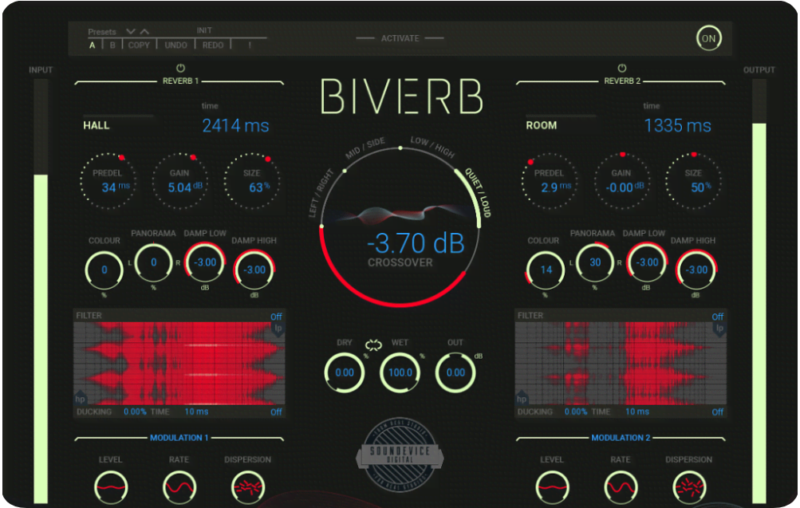Click Reverb 1 PANORAMA knob

pos(154,263)
